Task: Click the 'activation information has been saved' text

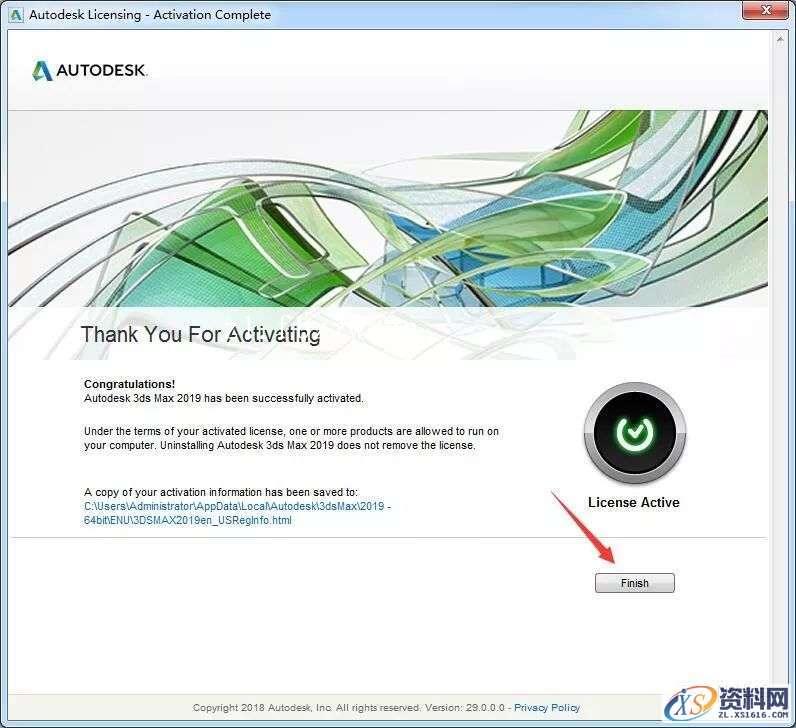Action: (x=220, y=492)
